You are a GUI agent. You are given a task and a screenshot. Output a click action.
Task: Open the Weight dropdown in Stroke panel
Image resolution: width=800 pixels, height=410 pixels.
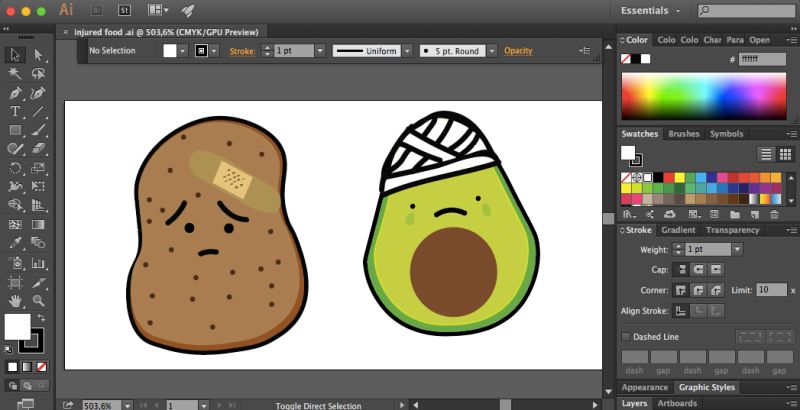pyautogui.click(x=737, y=249)
